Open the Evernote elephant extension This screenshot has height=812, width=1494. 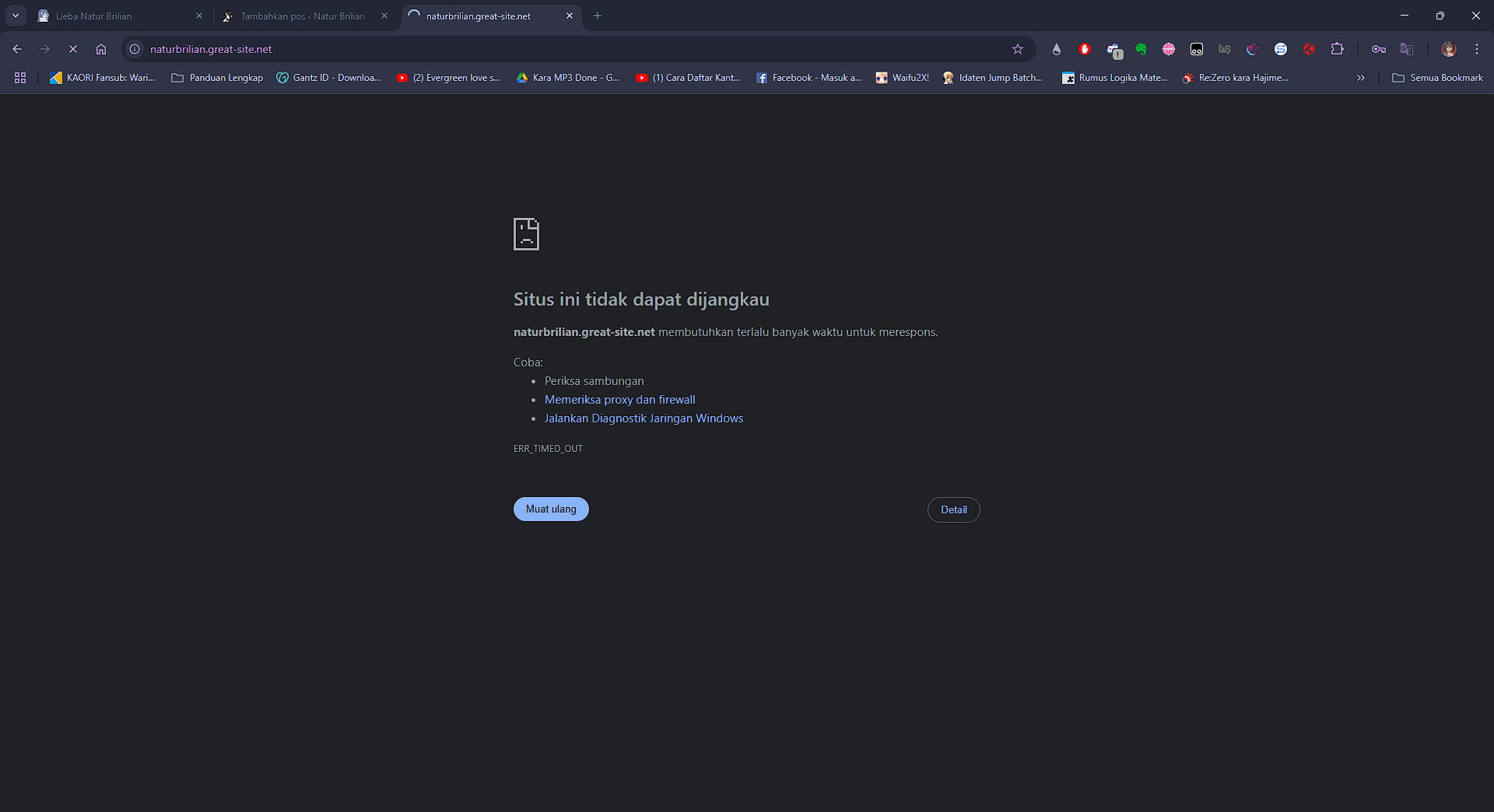1141,49
